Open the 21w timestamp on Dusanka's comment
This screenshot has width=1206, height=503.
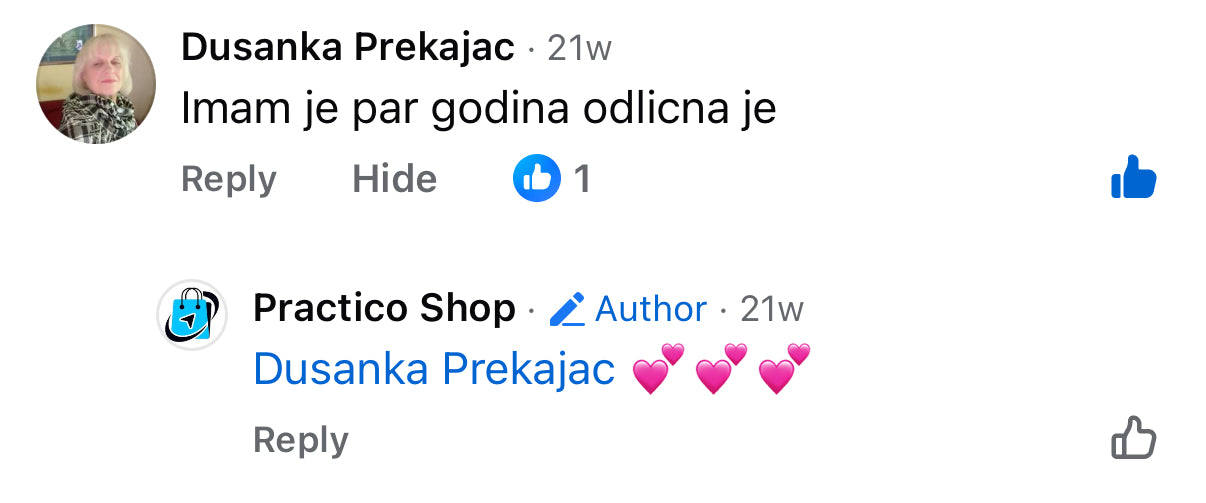coord(579,48)
